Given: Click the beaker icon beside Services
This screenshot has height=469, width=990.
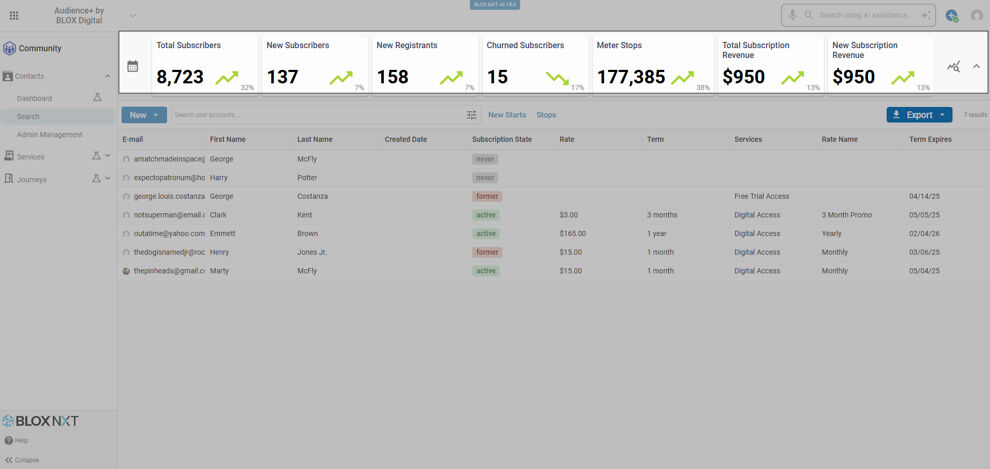Looking at the screenshot, I should [x=97, y=156].
